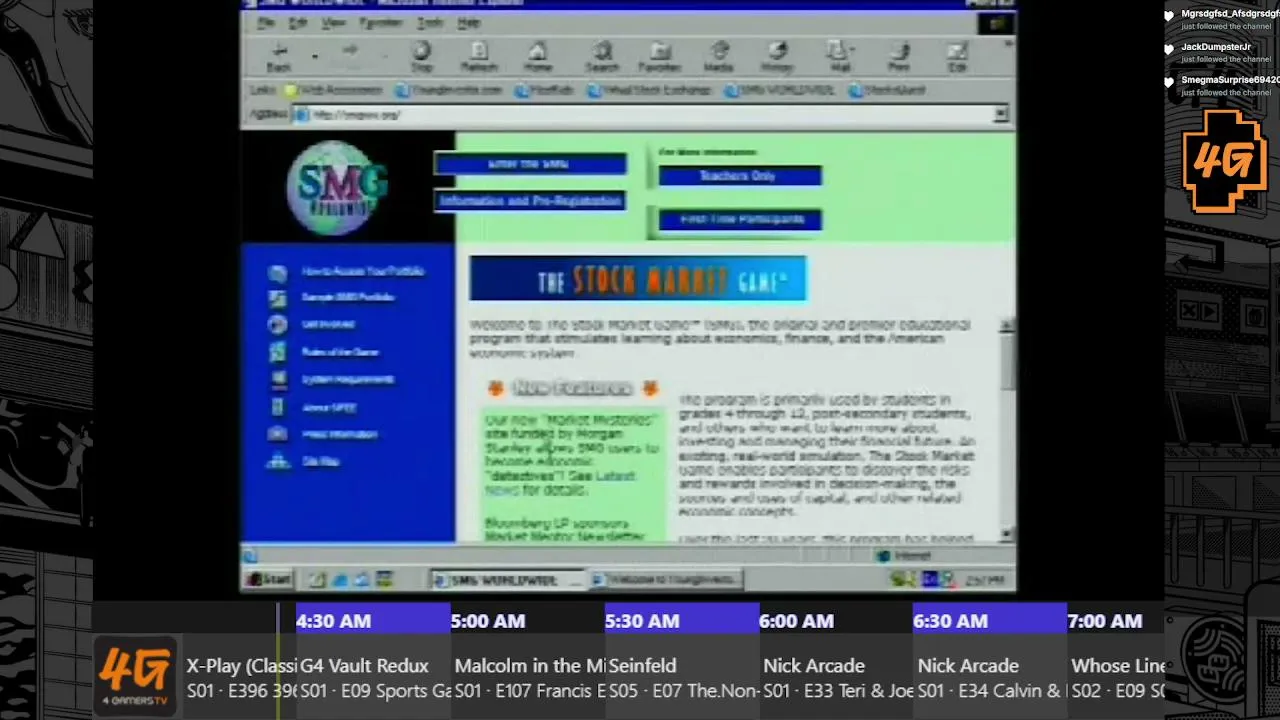Click the page scrollbar down arrow
1280x720 pixels.
(x=1006, y=535)
